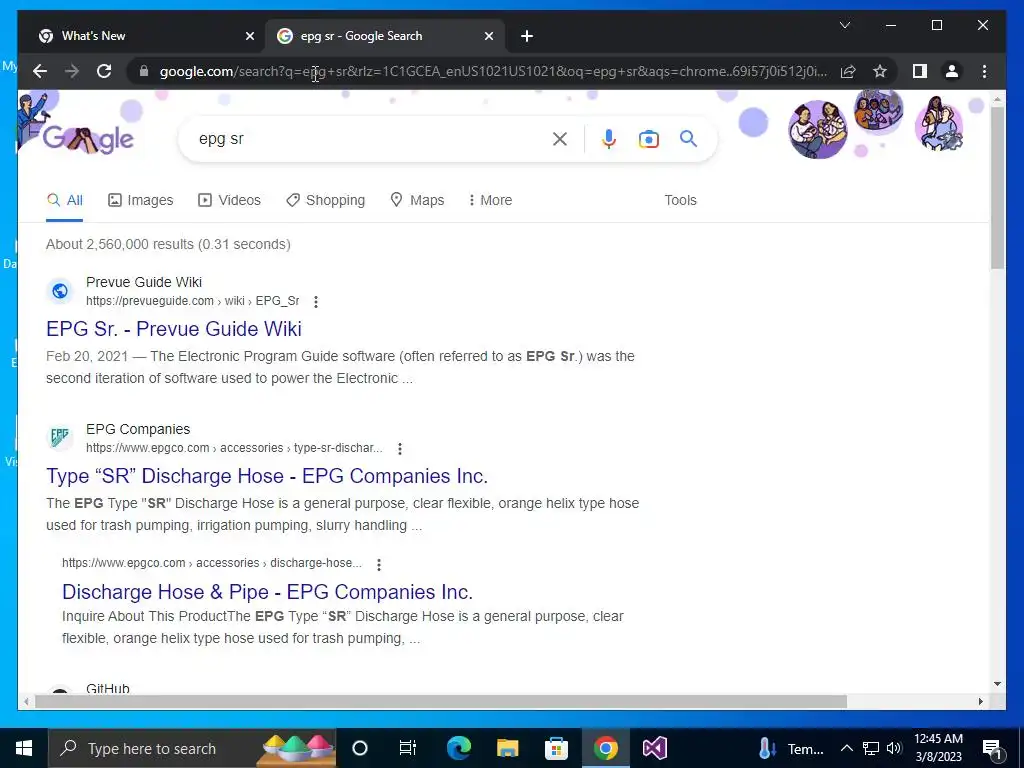Switch to Shopping results tab

(325, 200)
